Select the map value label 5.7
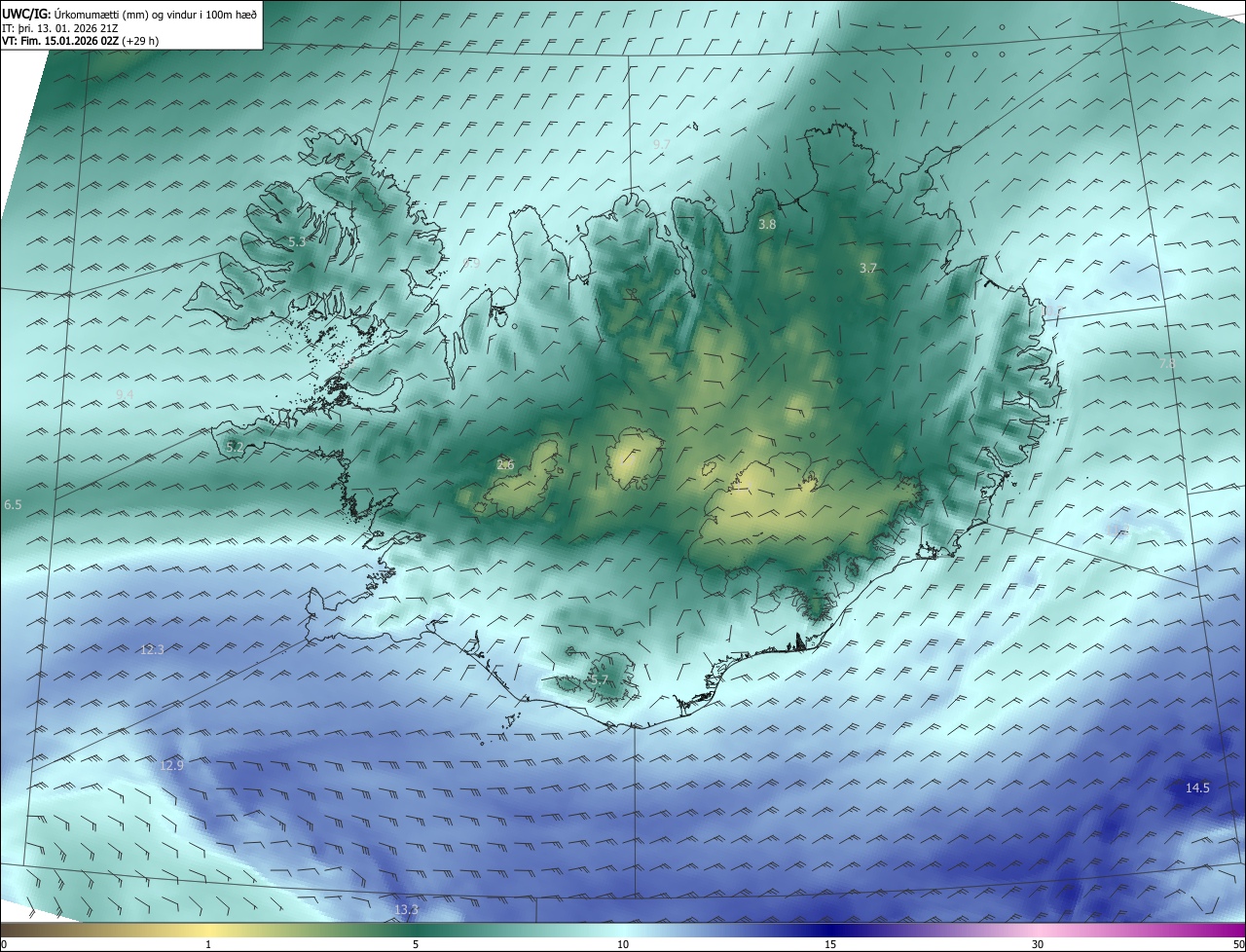The height and width of the screenshot is (952, 1246). click(600, 679)
